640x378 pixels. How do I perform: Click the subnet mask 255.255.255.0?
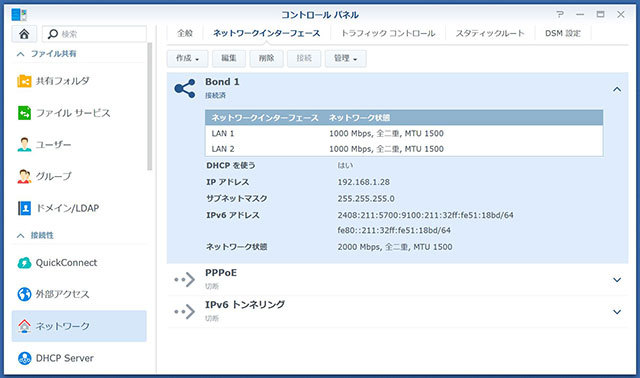366,199
